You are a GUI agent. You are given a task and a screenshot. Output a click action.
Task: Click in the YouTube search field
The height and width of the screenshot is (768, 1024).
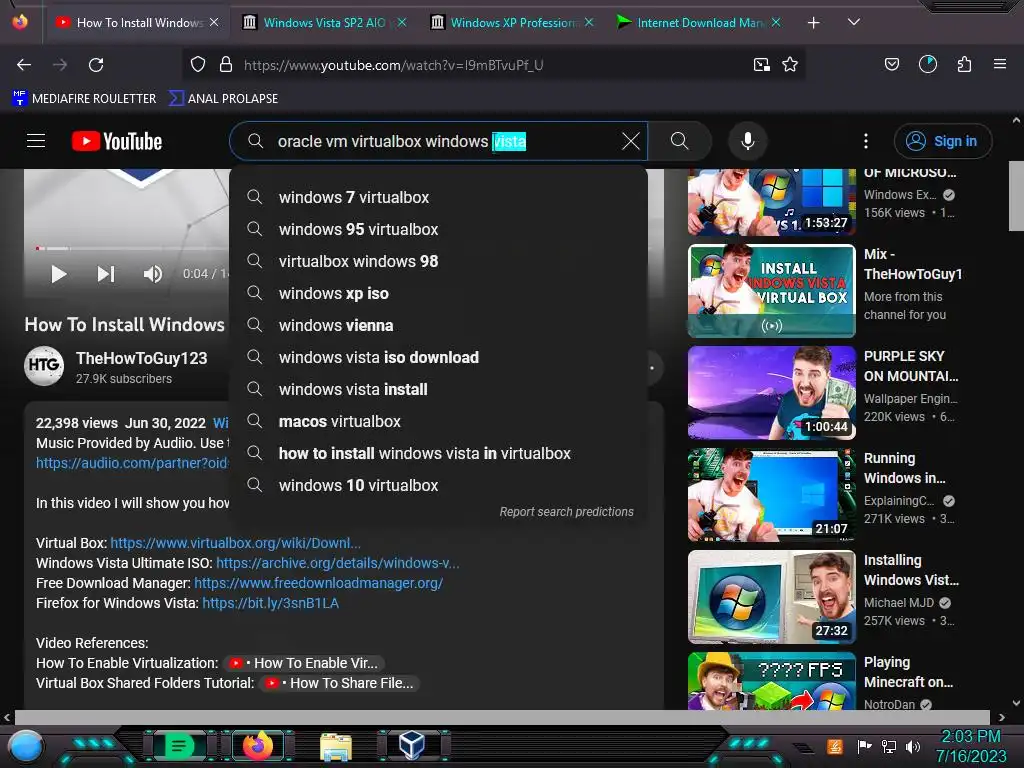coord(438,141)
